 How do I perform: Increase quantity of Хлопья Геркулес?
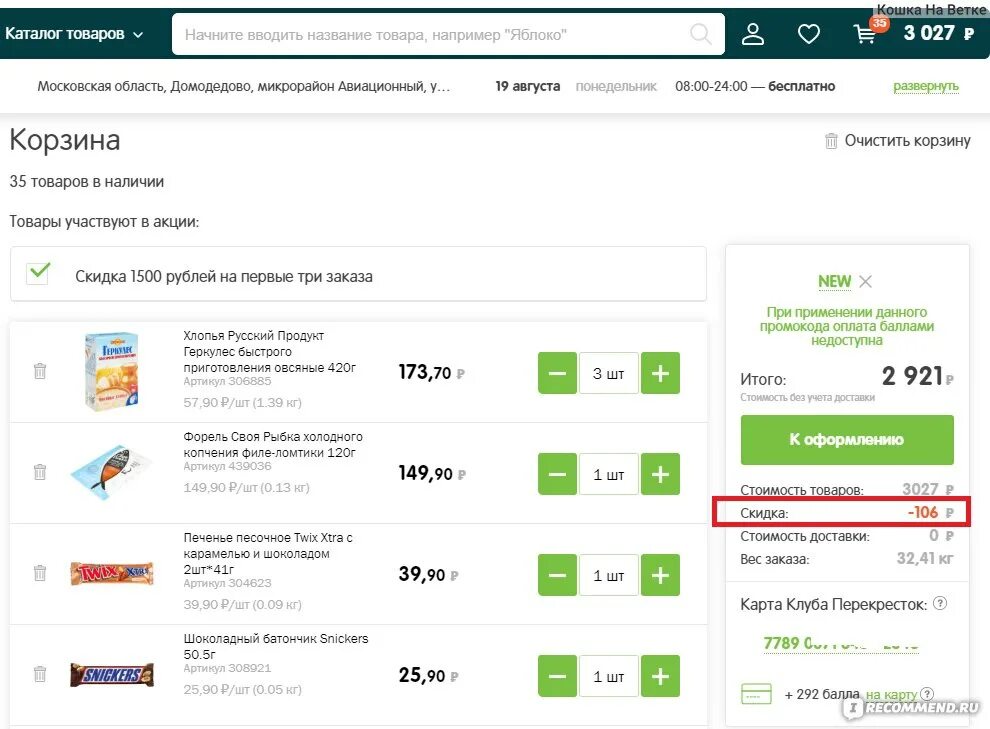tap(660, 373)
